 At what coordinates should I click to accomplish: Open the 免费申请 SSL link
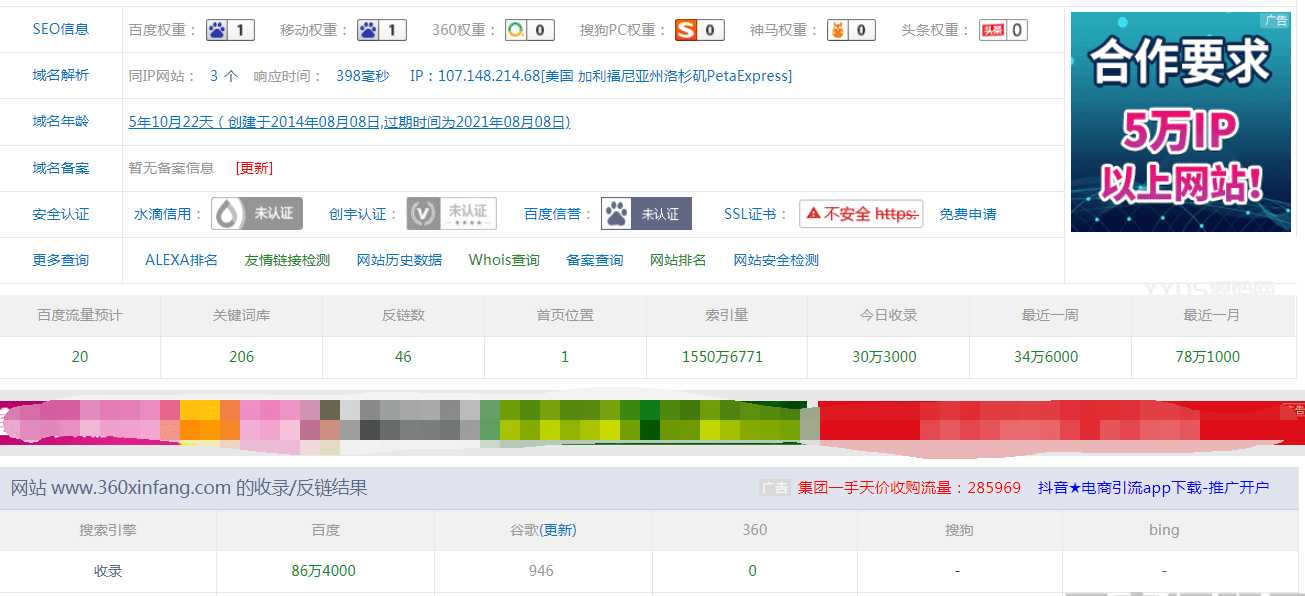(968, 214)
